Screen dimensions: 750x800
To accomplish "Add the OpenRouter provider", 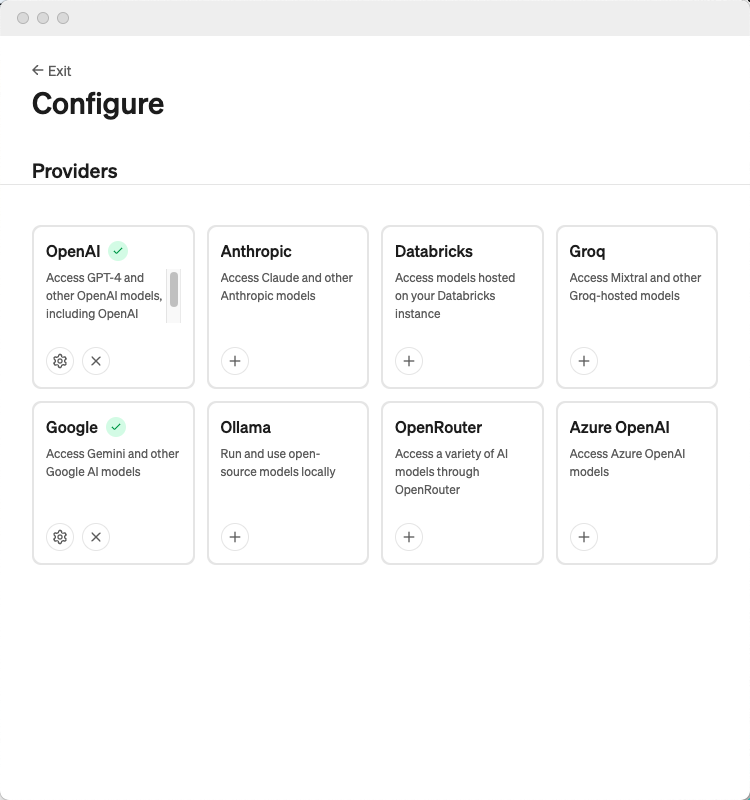I will tap(409, 537).
